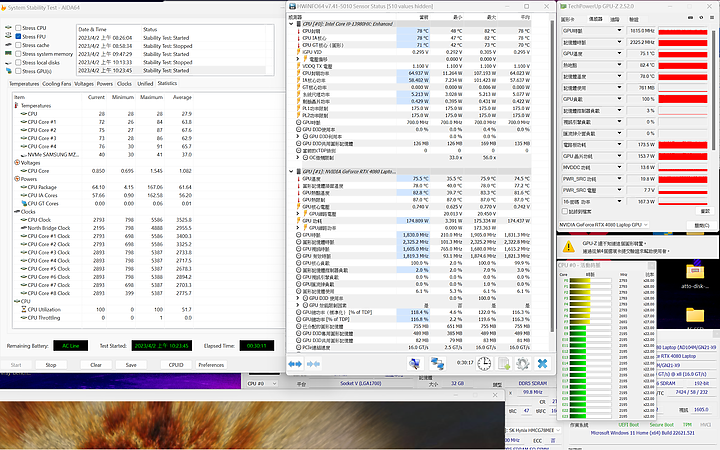
Task: Open atto-disk folder icon on desktop
Action: click(x=695, y=271)
